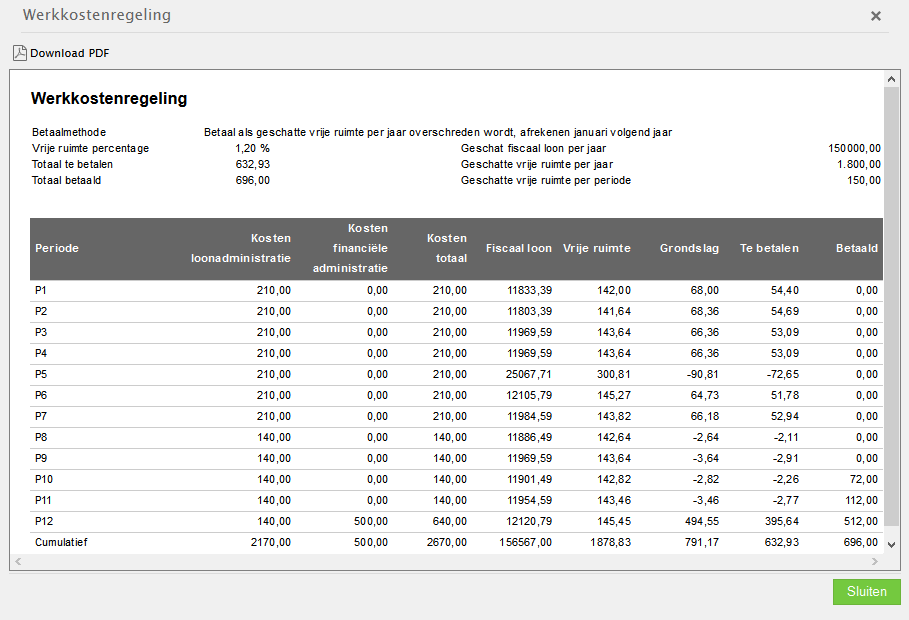This screenshot has height=620, width=909.
Task: Click the Totaal te betalen value 632,93 in summary
Action: 253,164
